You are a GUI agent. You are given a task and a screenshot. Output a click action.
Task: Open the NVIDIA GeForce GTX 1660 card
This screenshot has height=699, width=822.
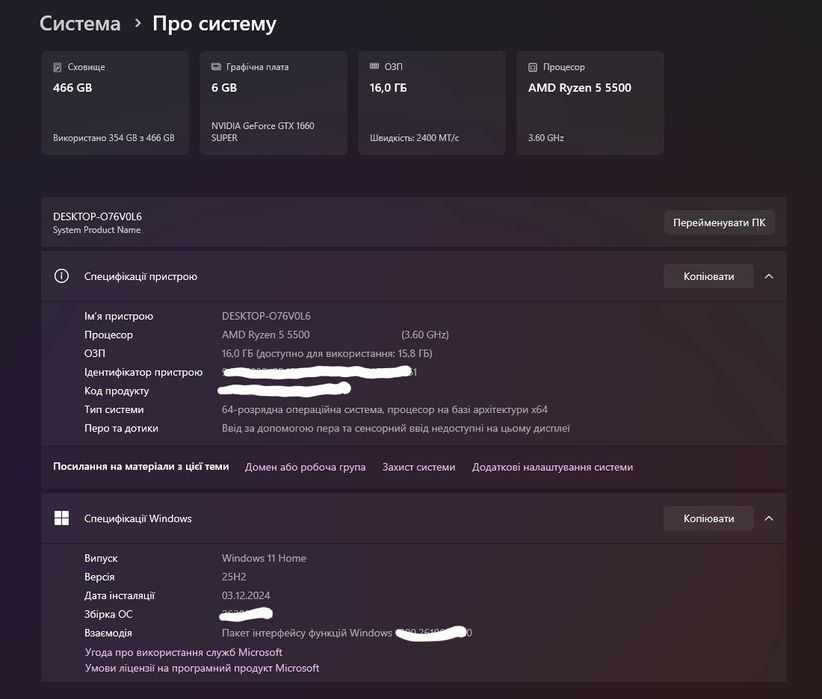pyautogui.click(x=272, y=103)
